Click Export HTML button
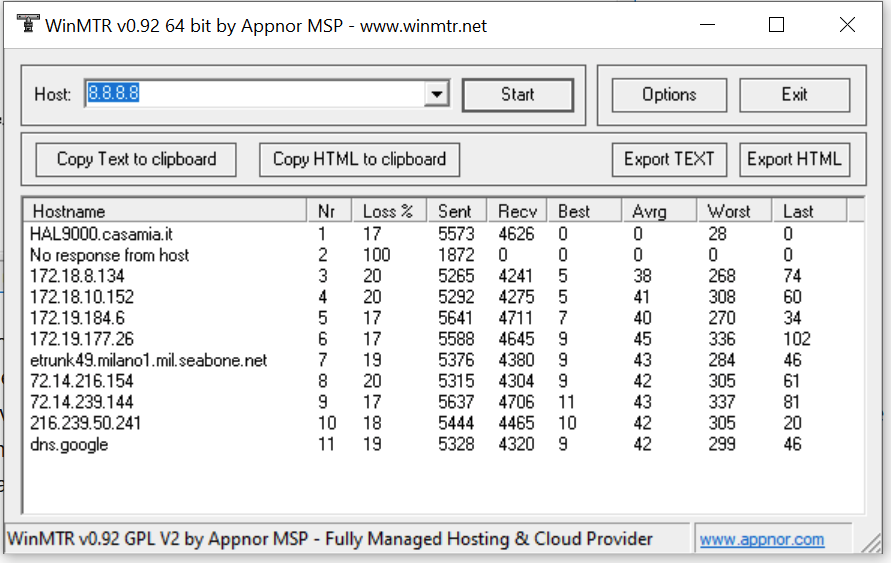891x563 pixels. pyautogui.click(x=794, y=159)
